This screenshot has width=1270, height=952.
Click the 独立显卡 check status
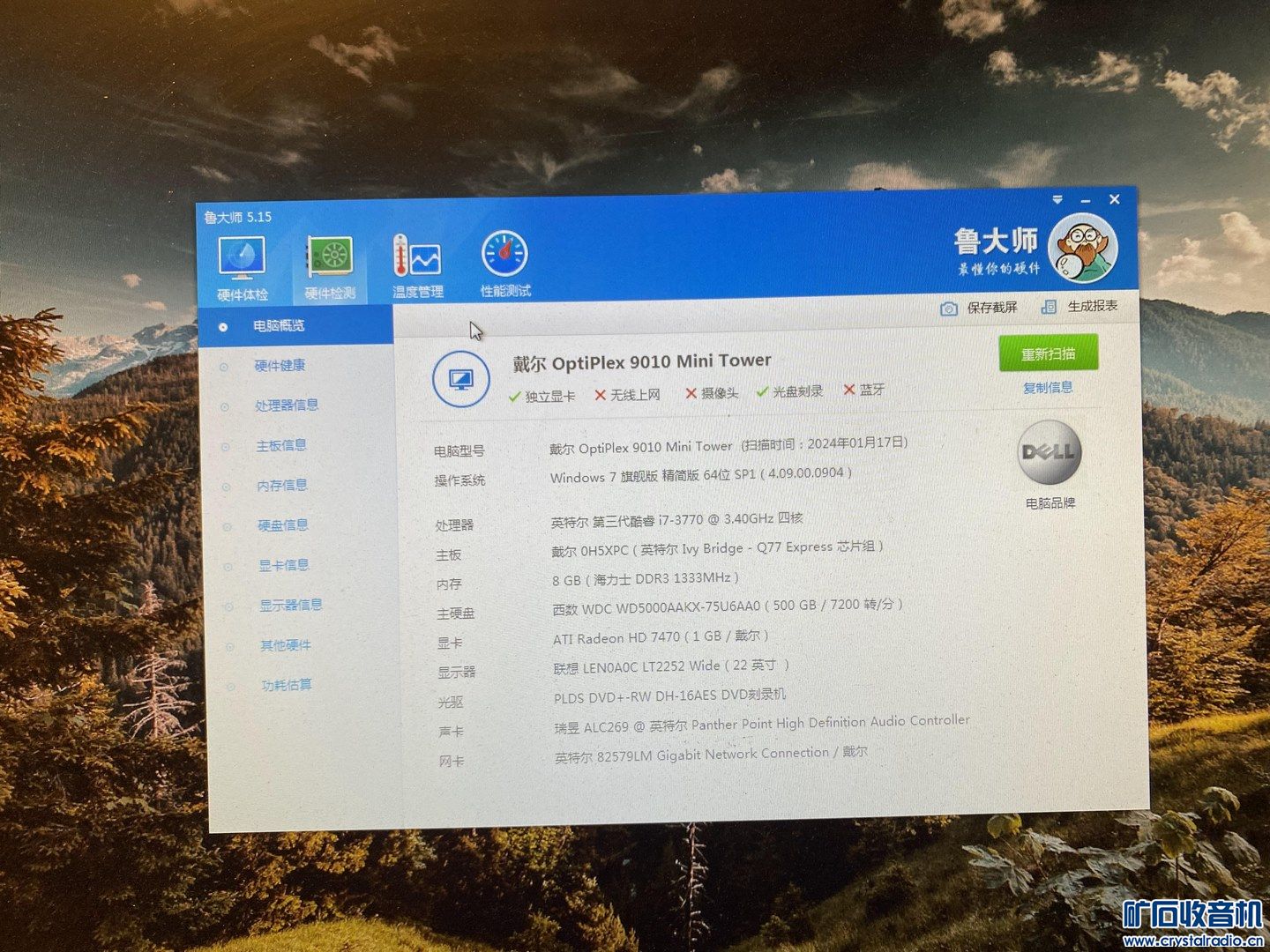[542, 397]
